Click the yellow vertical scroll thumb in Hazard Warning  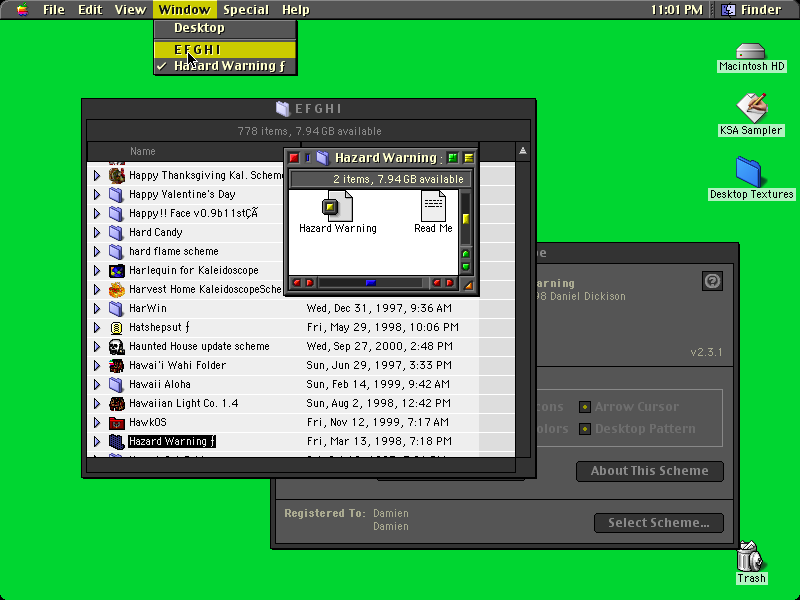(466, 219)
